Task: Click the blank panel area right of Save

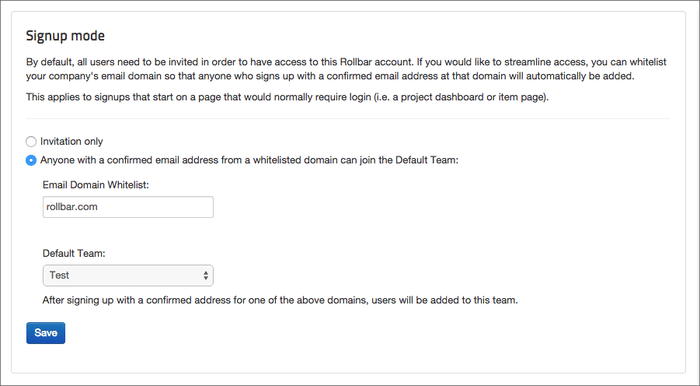Action: click(357, 333)
